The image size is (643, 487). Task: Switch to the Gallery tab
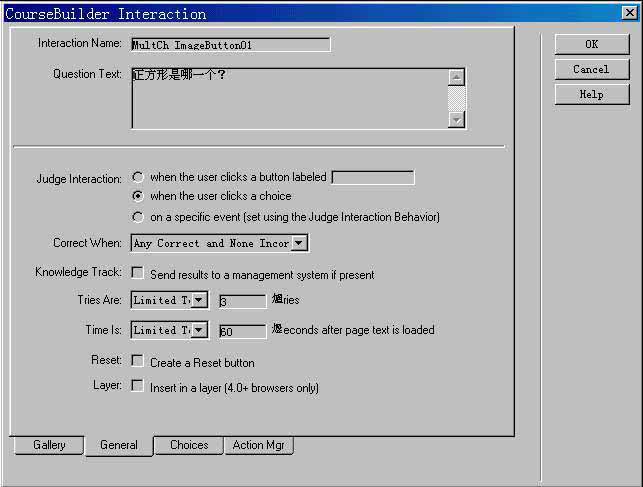click(49, 445)
